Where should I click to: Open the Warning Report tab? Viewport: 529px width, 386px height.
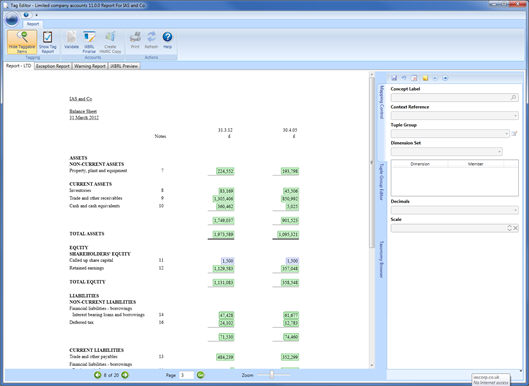click(90, 66)
